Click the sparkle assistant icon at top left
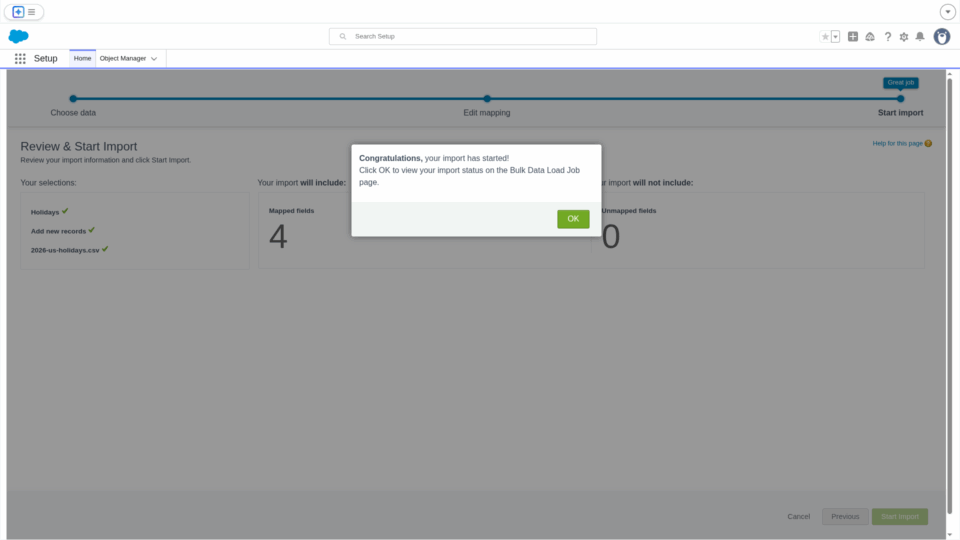This screenshot has height=540, width=960. (18, 12)
